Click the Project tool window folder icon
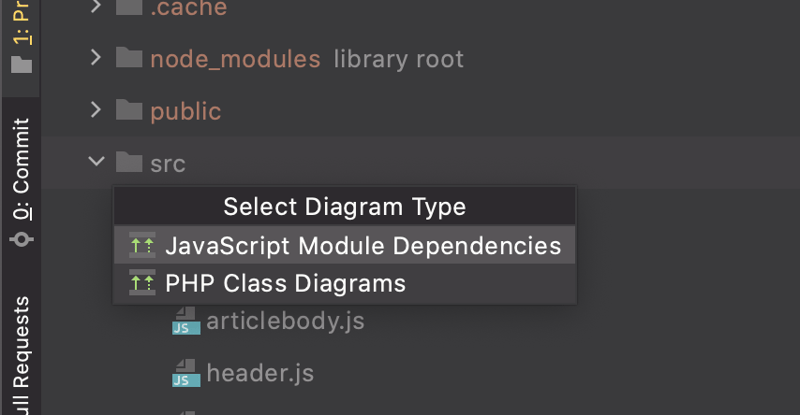 click(x=20, y=66)
